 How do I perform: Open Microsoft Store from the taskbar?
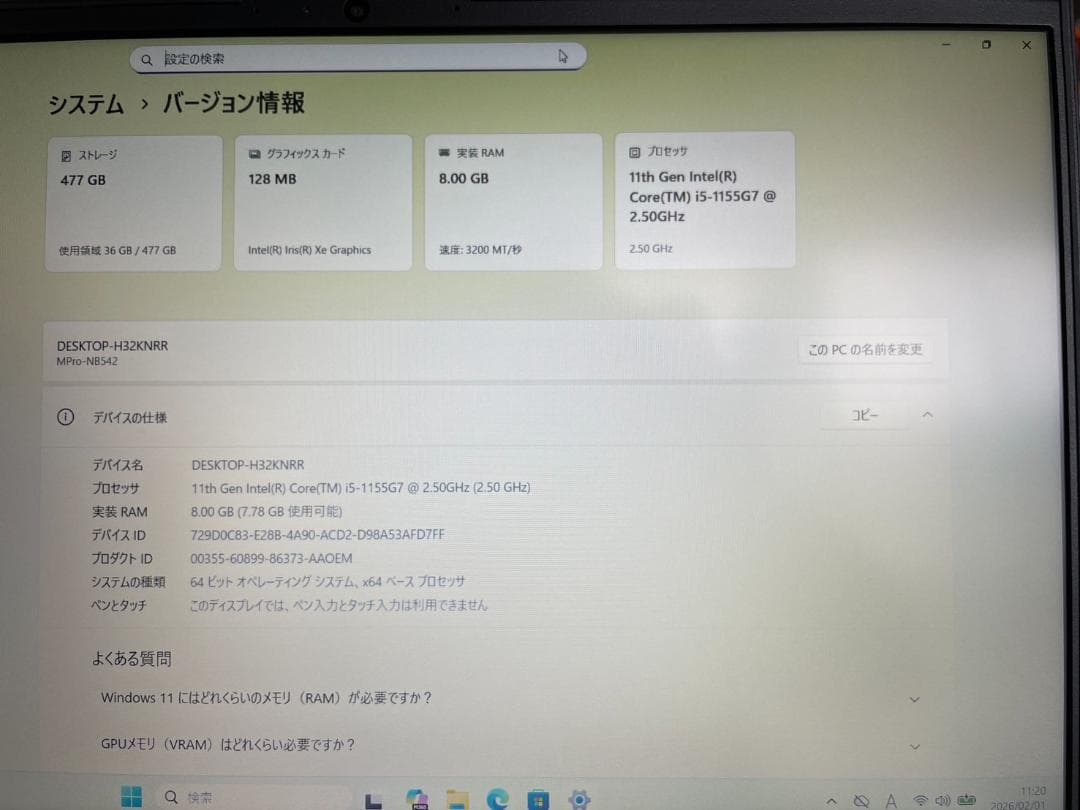[537, 798]
